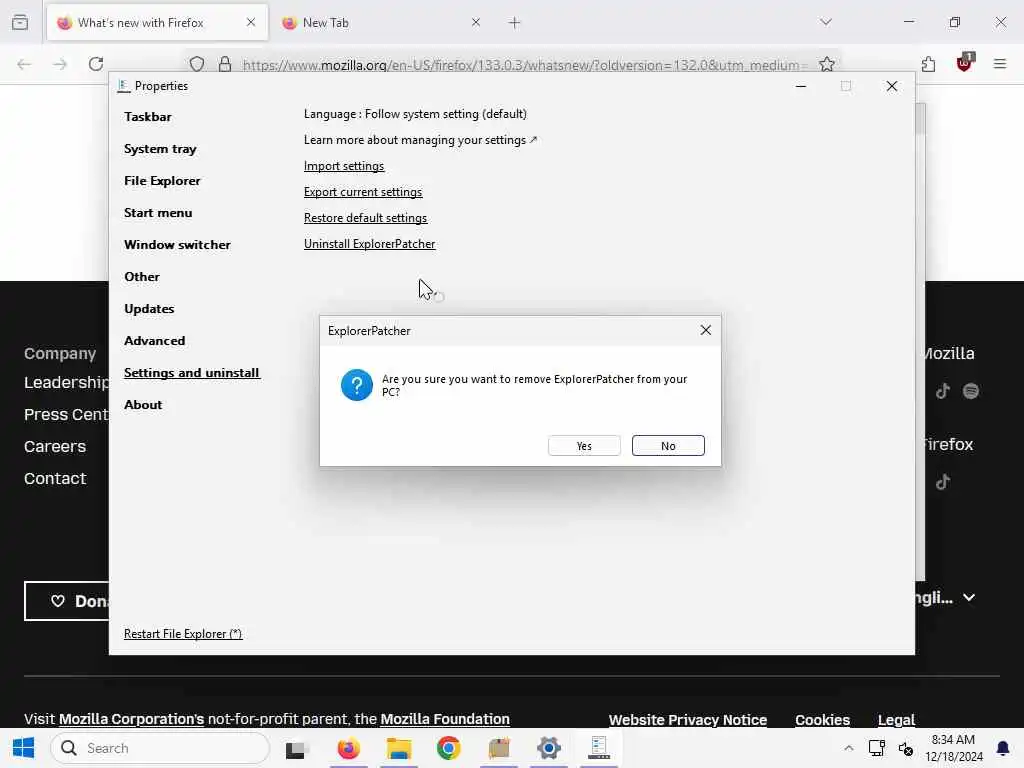This screenshot has height=768, width=1024.
Task: Open Legal link in footer
Action: click(x=896, y=720)
